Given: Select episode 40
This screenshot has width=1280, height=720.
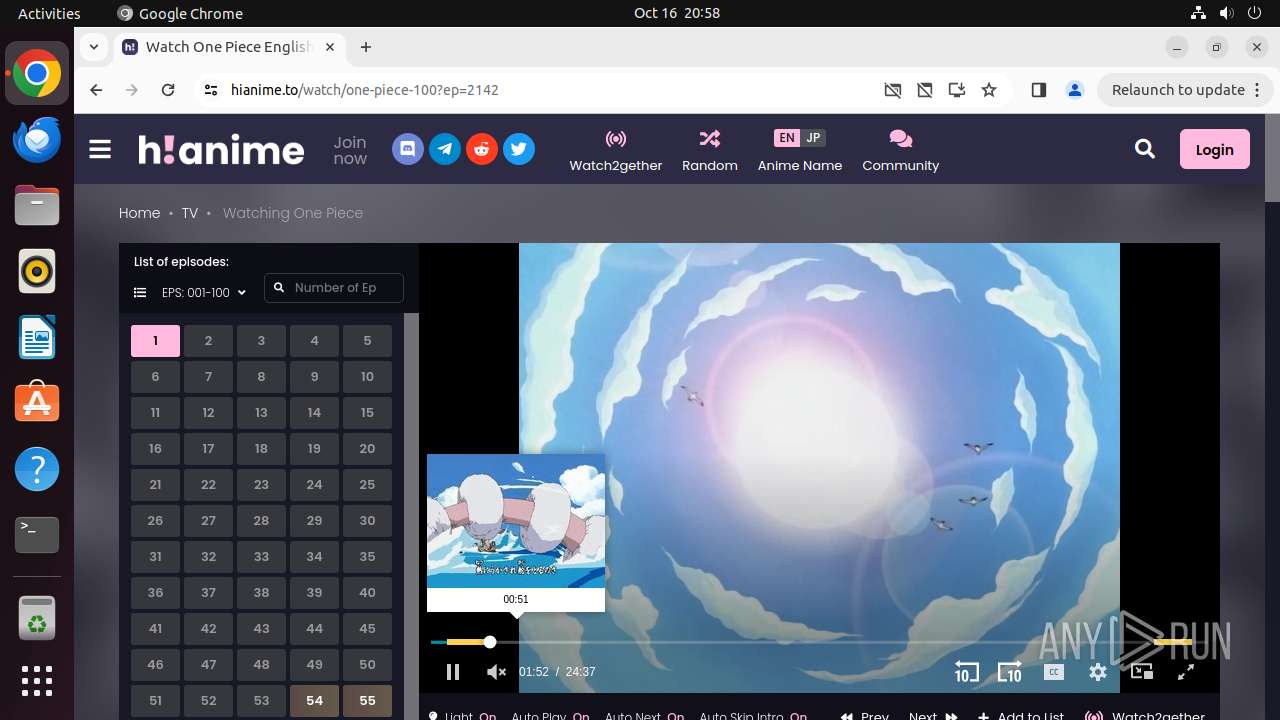Looking at the screenshot, I should click(x=367, y=593).
